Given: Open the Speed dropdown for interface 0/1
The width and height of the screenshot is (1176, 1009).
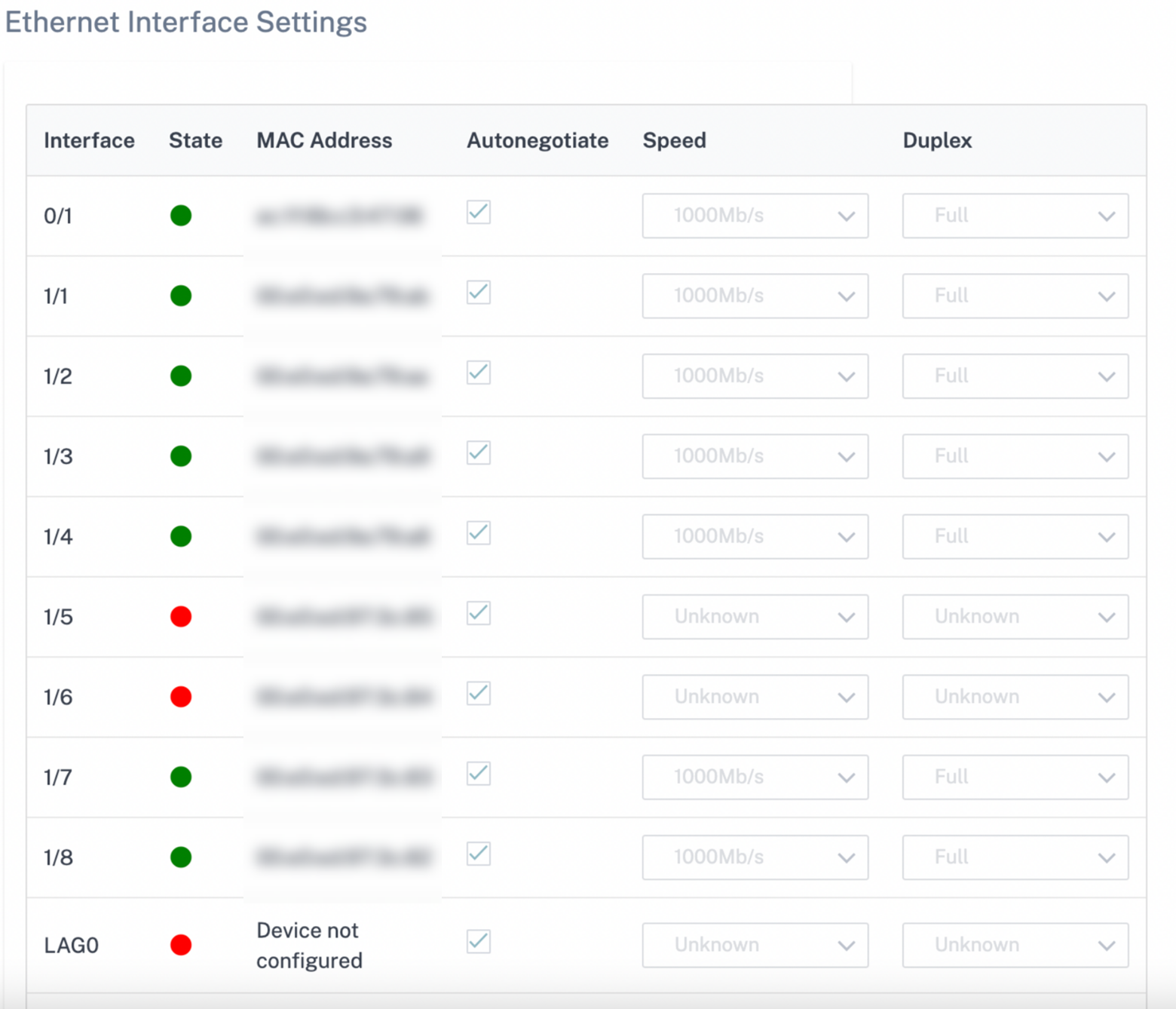Looking at the screenshot, I should (x=755, y=216).
